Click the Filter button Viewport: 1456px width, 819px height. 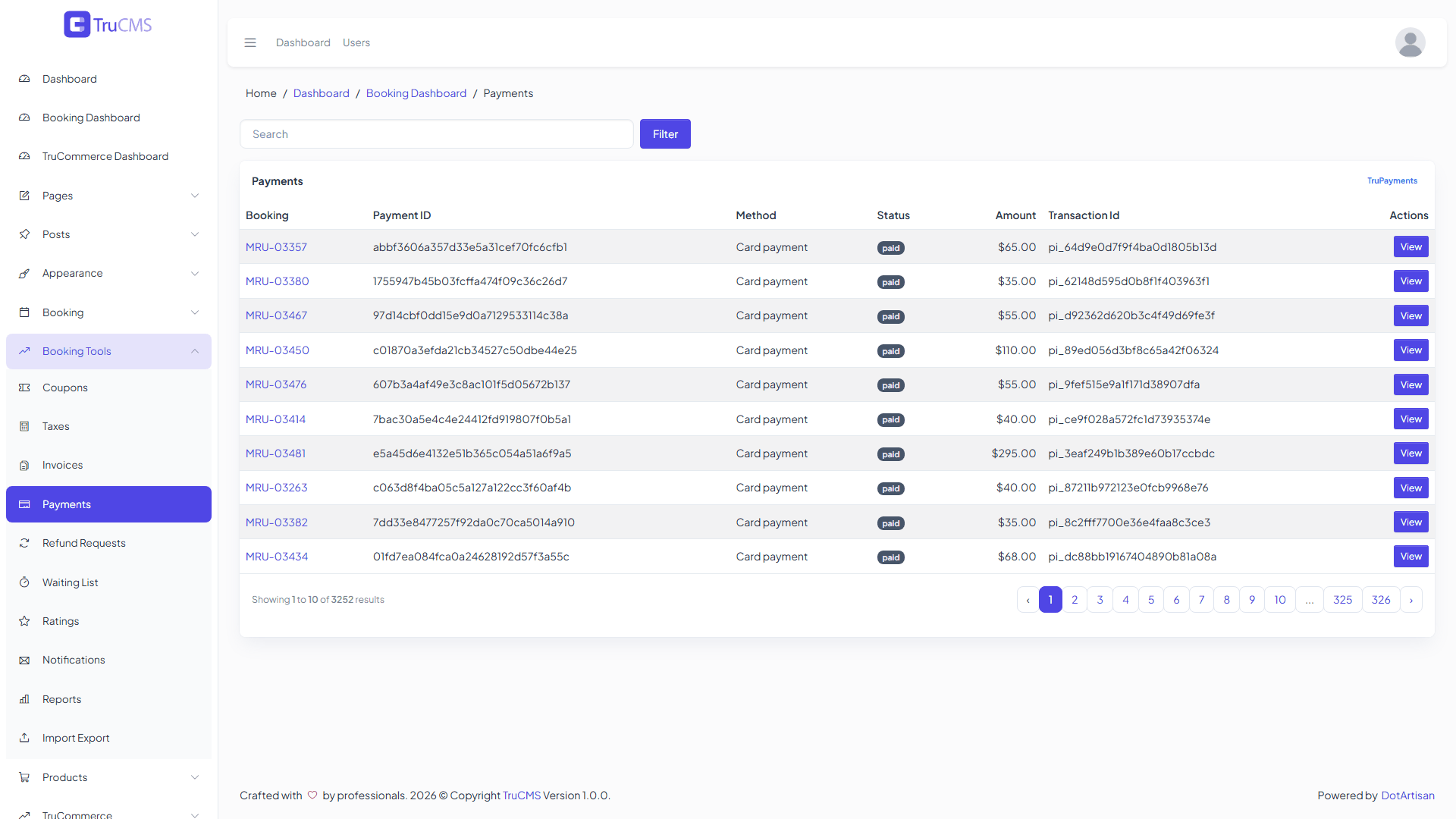[665, 134]
